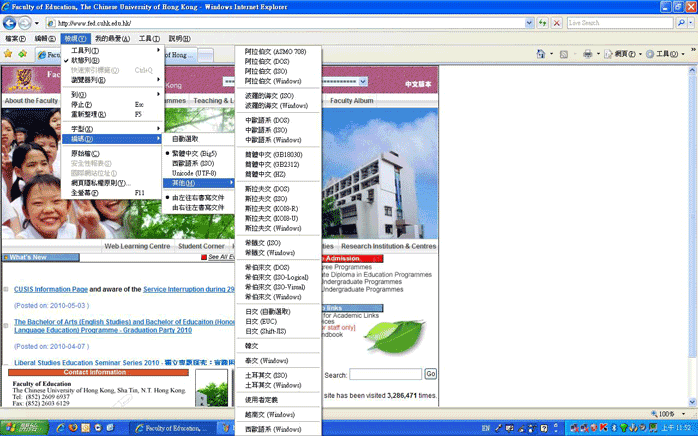This screenshot has height=436, width=698.
Task: Expand the address bar URL history dropdown
Action: coord(529,23)
